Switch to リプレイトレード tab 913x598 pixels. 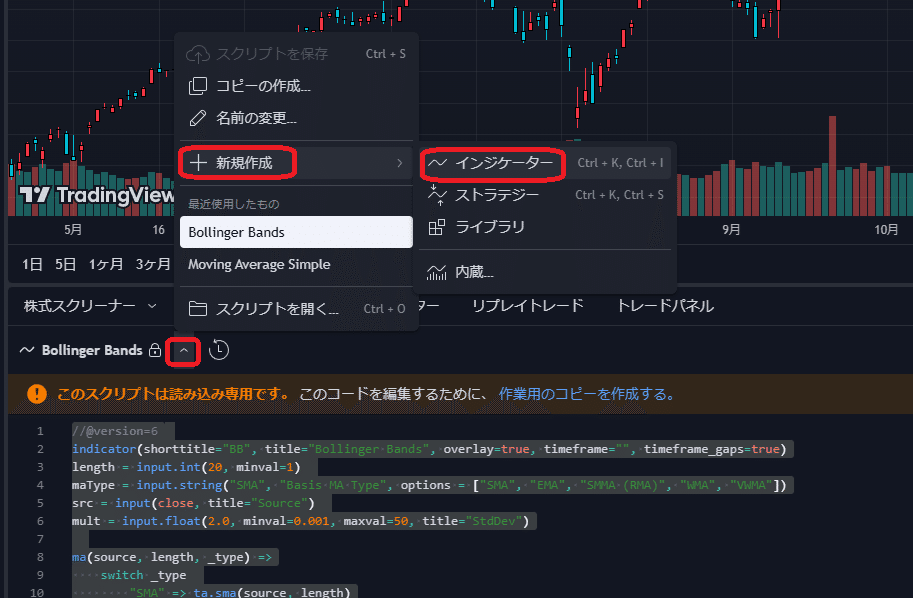point(528,306)
